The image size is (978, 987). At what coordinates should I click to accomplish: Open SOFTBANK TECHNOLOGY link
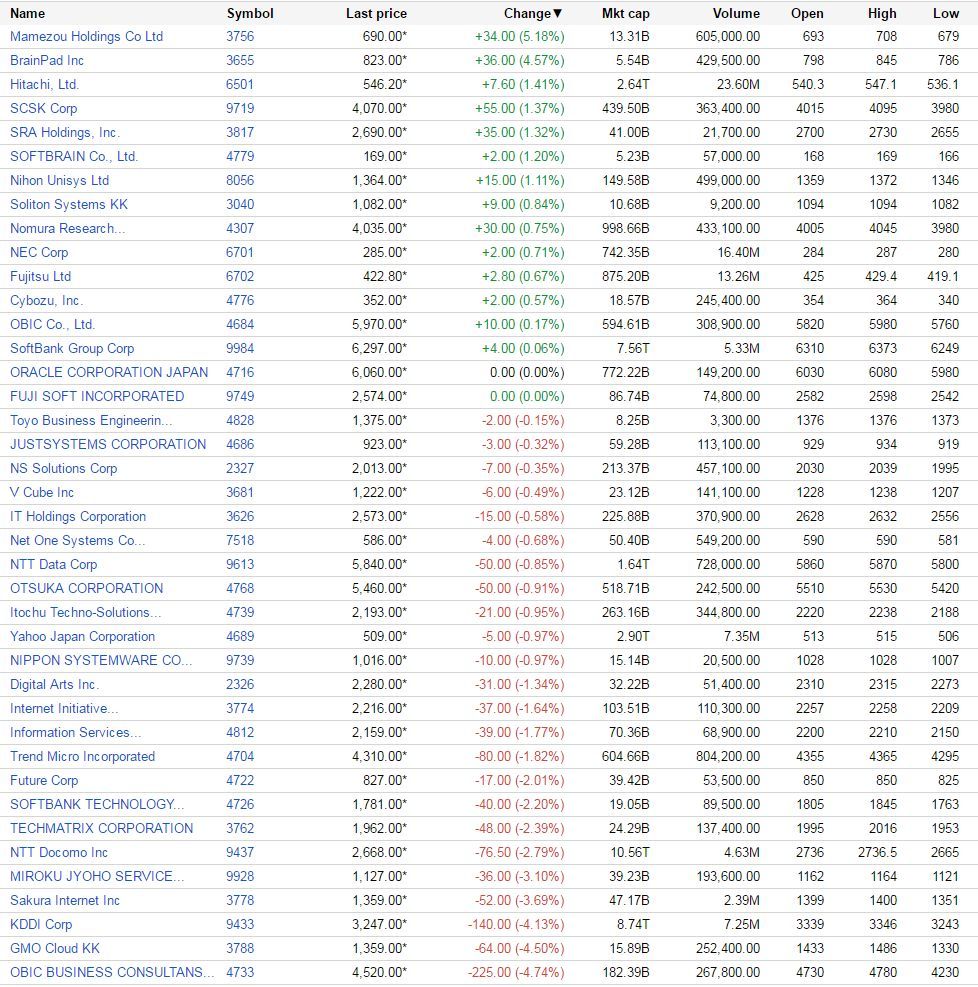(97, 804)
